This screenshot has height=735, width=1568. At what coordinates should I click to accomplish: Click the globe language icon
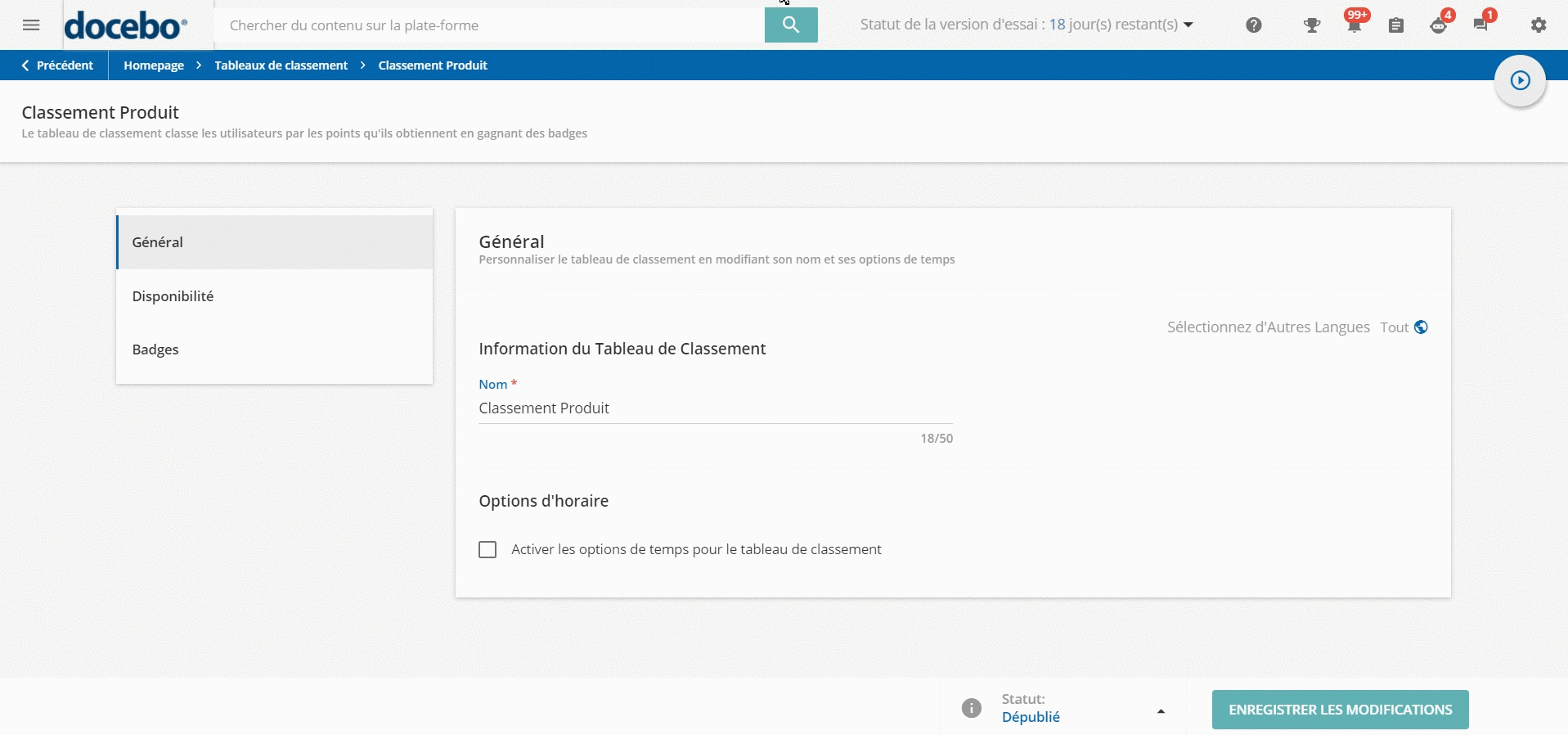[1421, 327]
